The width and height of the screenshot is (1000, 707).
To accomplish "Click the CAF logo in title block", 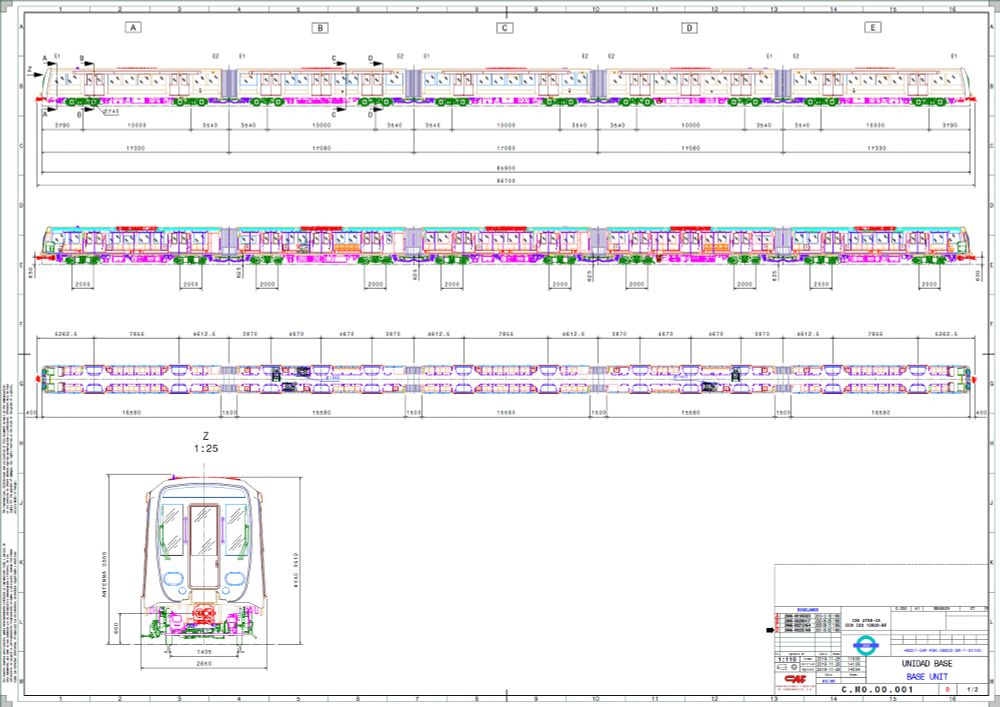I will (795, 679).
